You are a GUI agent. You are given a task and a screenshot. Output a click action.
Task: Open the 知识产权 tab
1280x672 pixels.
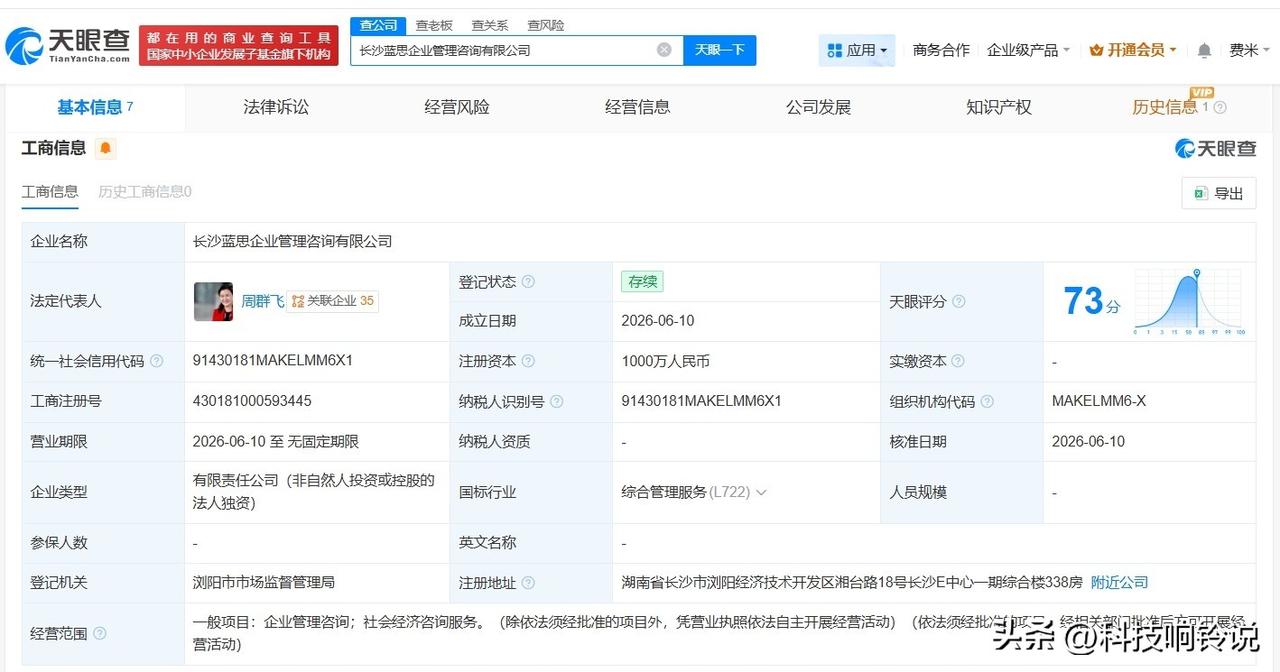(999, 107)
